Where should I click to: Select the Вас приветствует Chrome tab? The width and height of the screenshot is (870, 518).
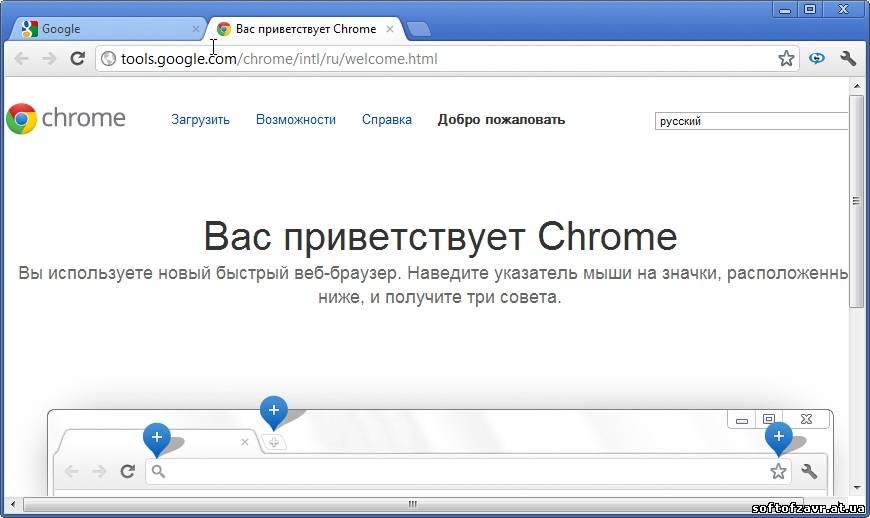point(306,29)
